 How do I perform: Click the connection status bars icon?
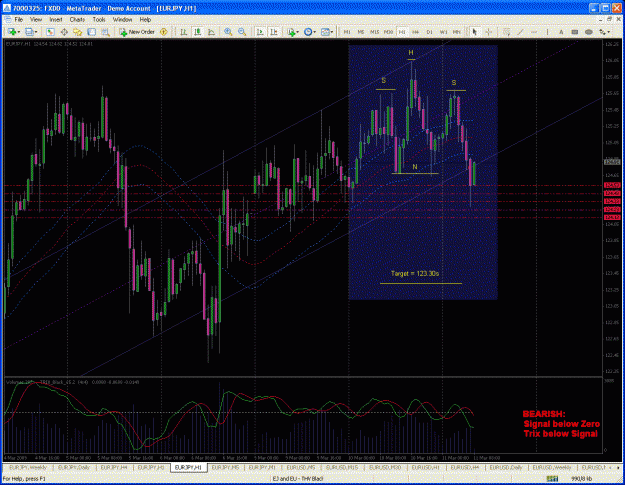click(x=552, y=478)
